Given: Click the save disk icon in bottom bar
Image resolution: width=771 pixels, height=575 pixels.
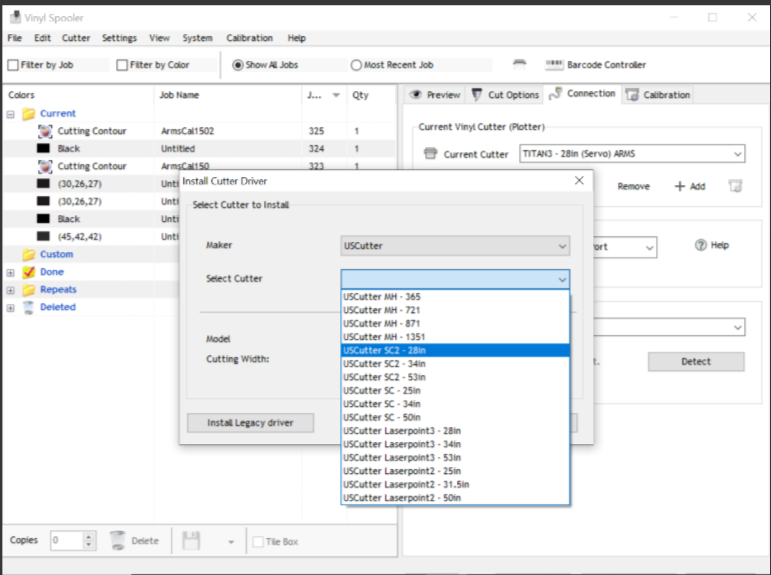Looking at the screenshot, I should click(x=191, y=541).
